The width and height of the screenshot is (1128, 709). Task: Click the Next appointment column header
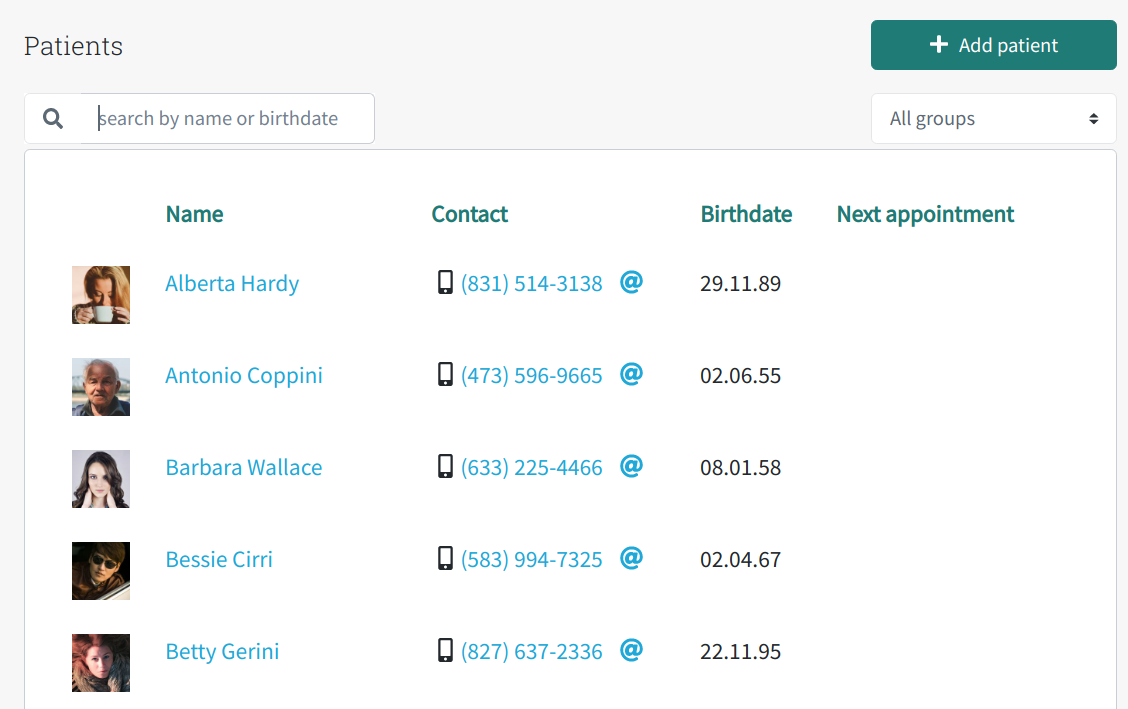click(x=925, y=214)
